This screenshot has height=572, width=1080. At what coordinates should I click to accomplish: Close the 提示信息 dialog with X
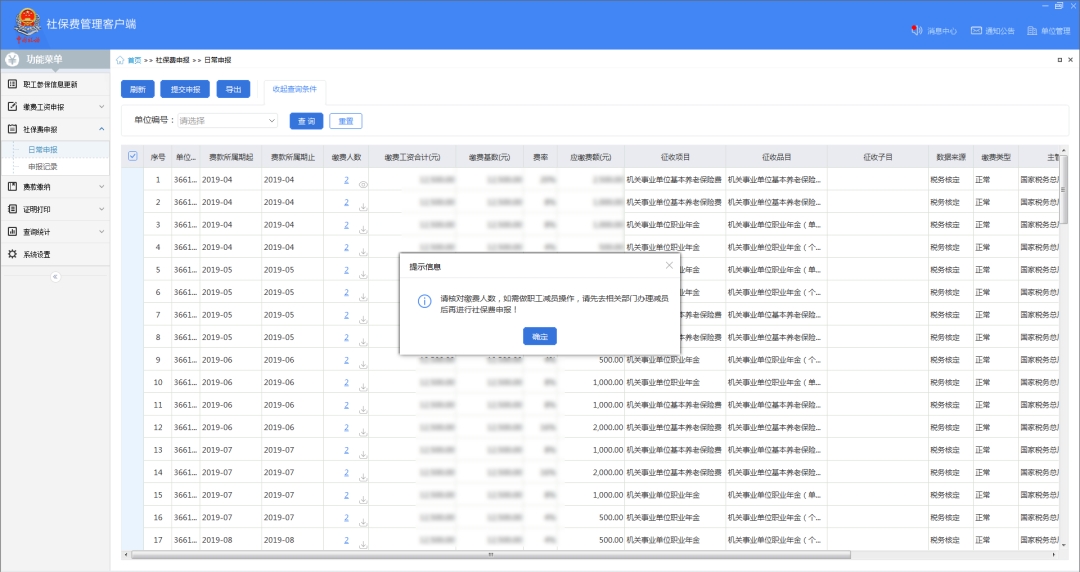669,266
